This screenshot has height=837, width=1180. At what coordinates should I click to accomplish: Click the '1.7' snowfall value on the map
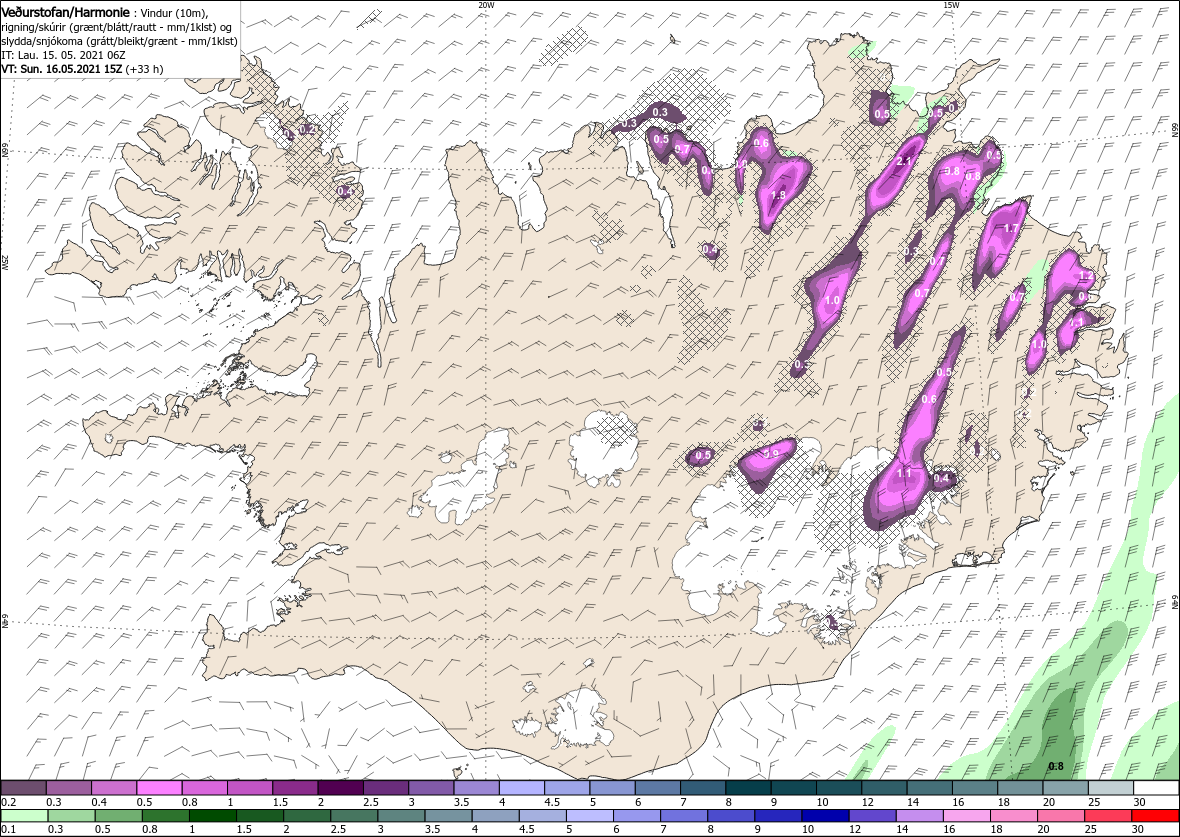pos(1011,227)
